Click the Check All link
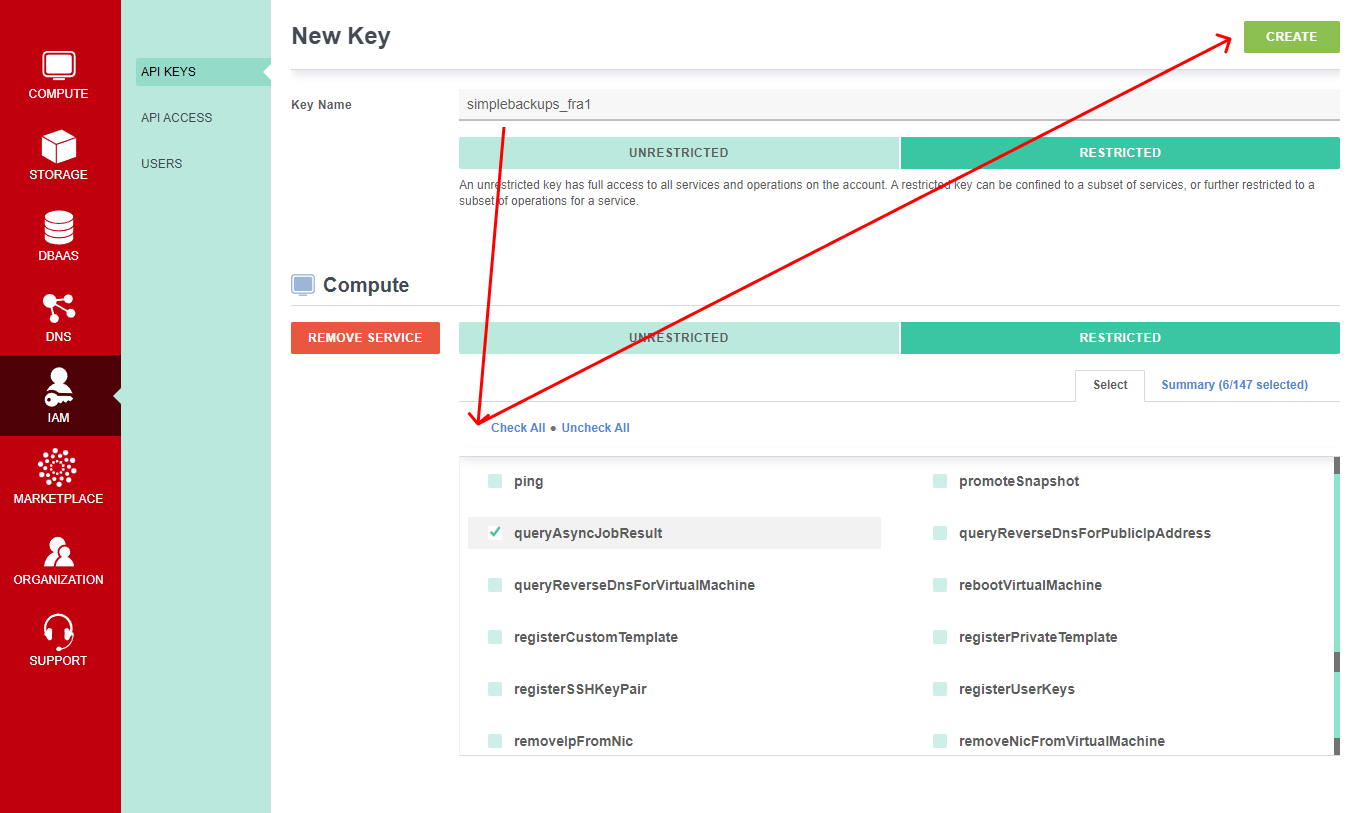 coord(518,427)
